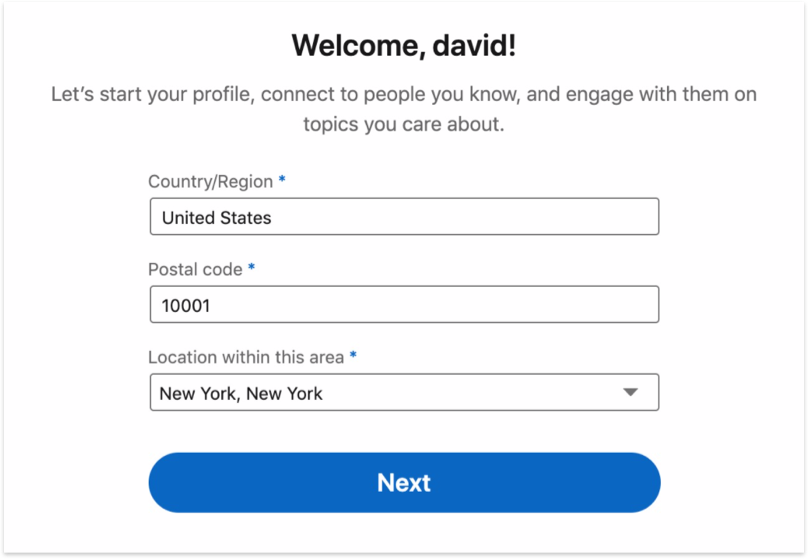Click the "topics you care about." text
Image resolution: width=808 pixels, height=559 pixels.
[404, 125]
